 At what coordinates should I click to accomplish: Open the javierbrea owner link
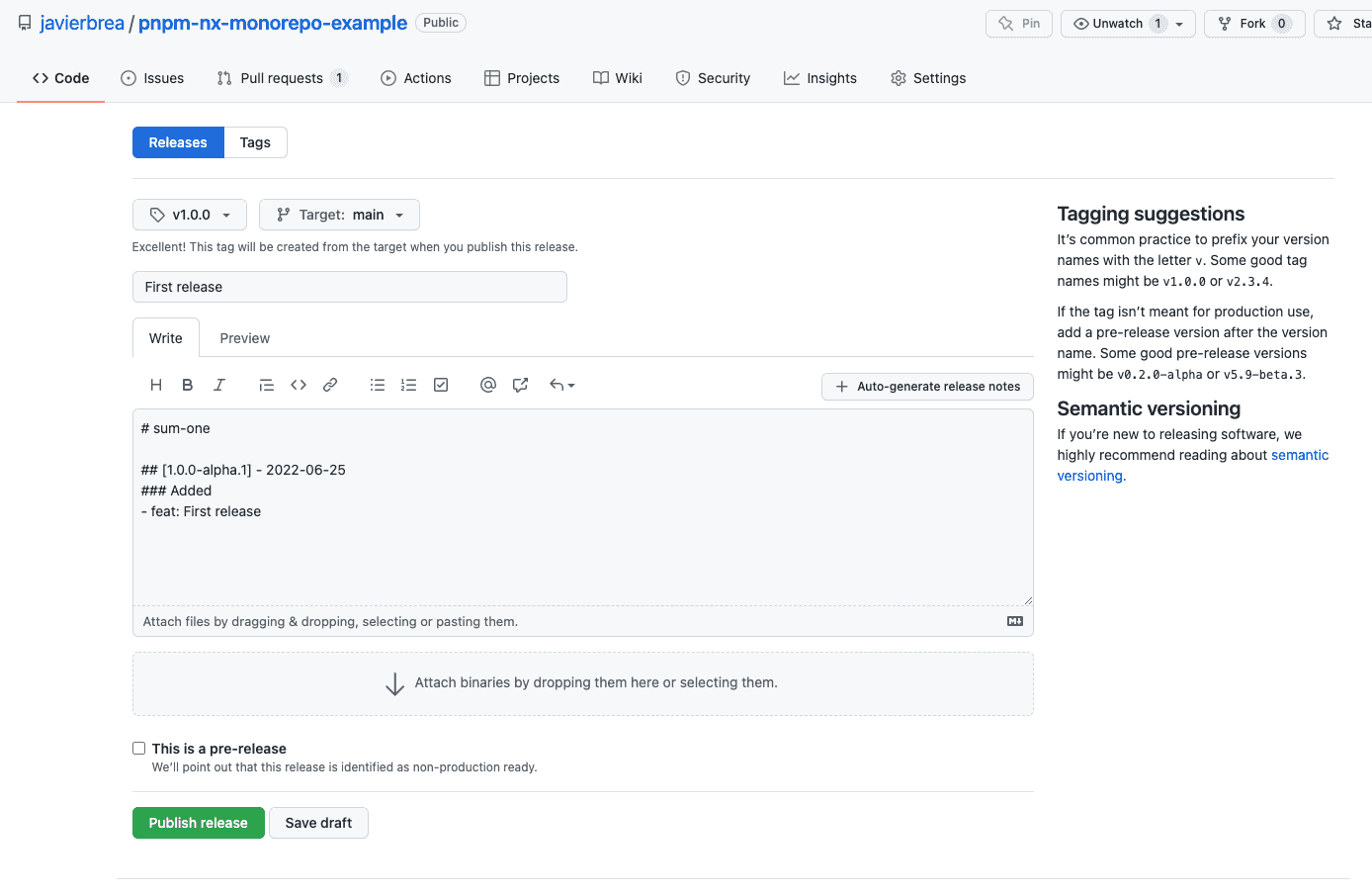(x=82, y=23)
